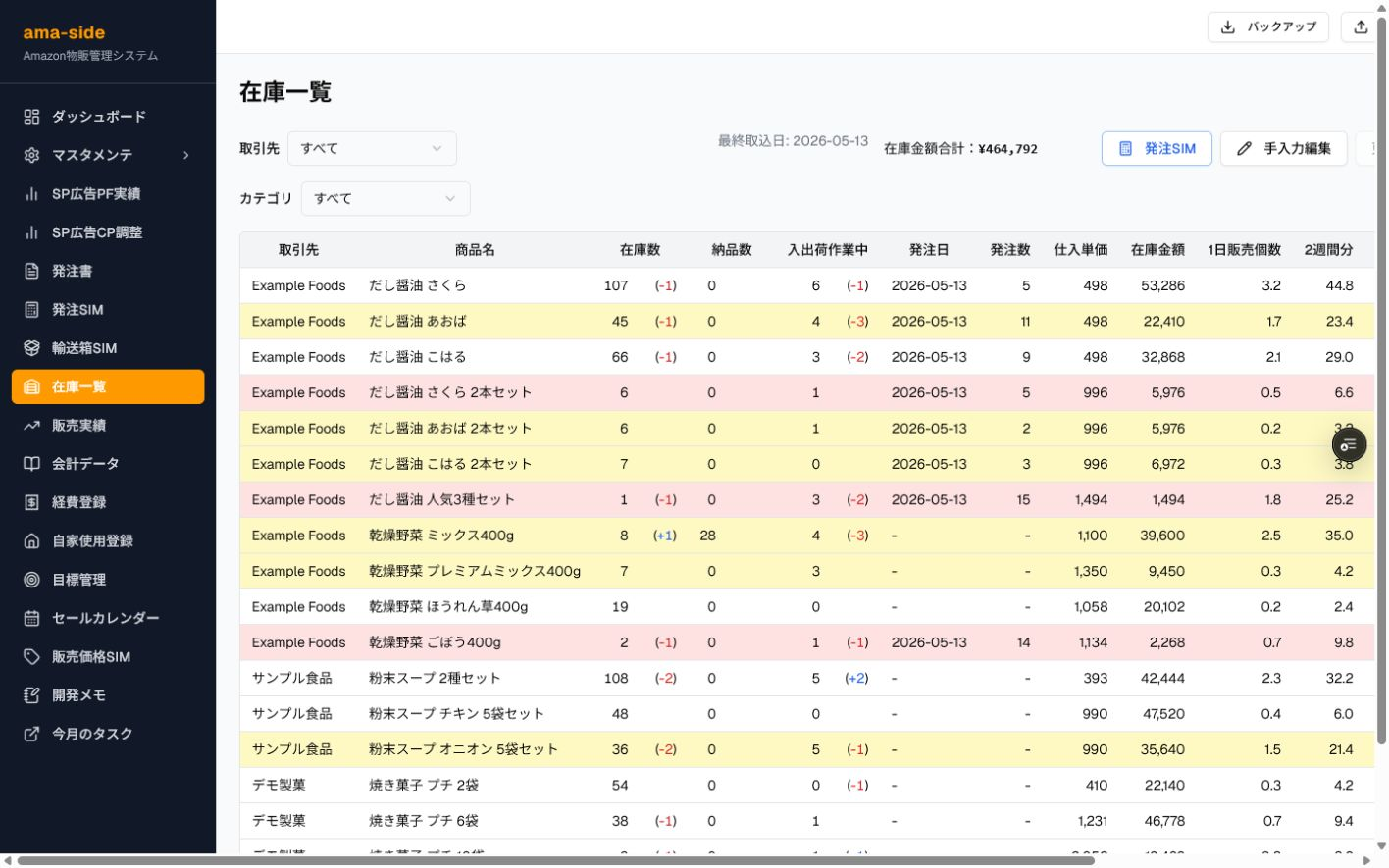Click the 在庫金額合計 ¥464,792 text
Screen dimensions: 1389x868
click(x=960, y=149)
